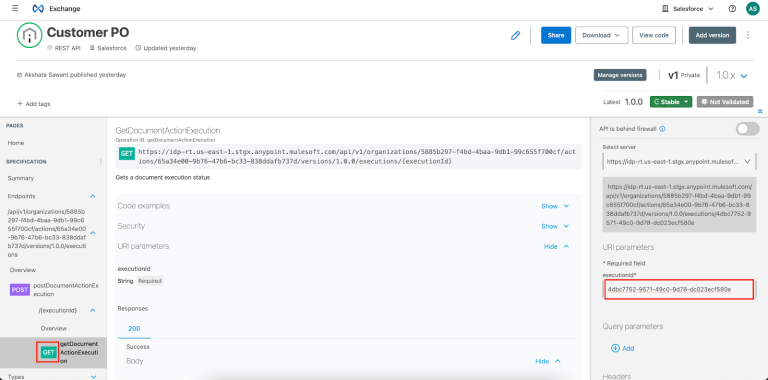Expand the Code examples section

point(555,206)
